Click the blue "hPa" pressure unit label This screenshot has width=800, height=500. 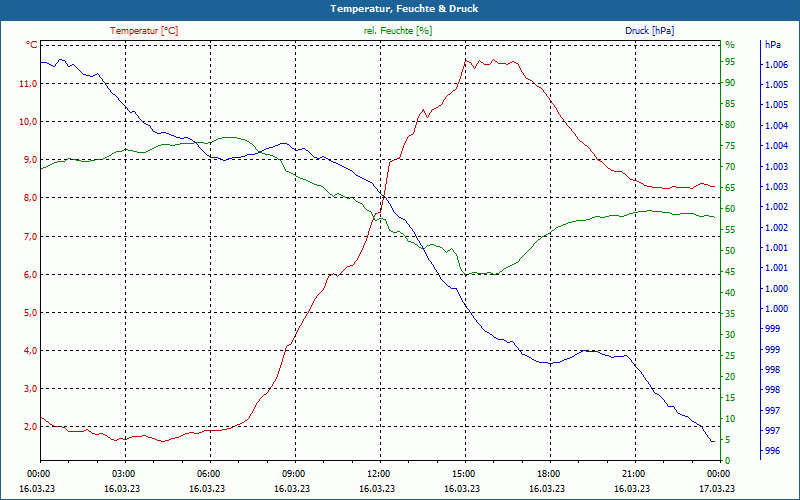click(x=772, y=44)
